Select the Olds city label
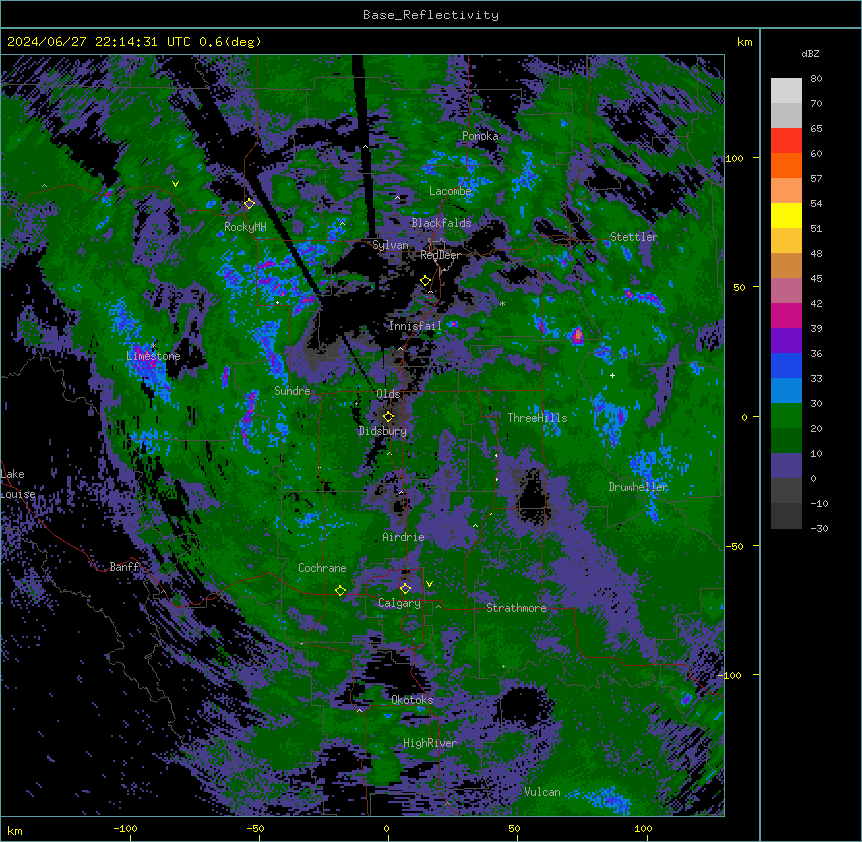This screenshot has height=842, width=862. click(x=388, y=394)
